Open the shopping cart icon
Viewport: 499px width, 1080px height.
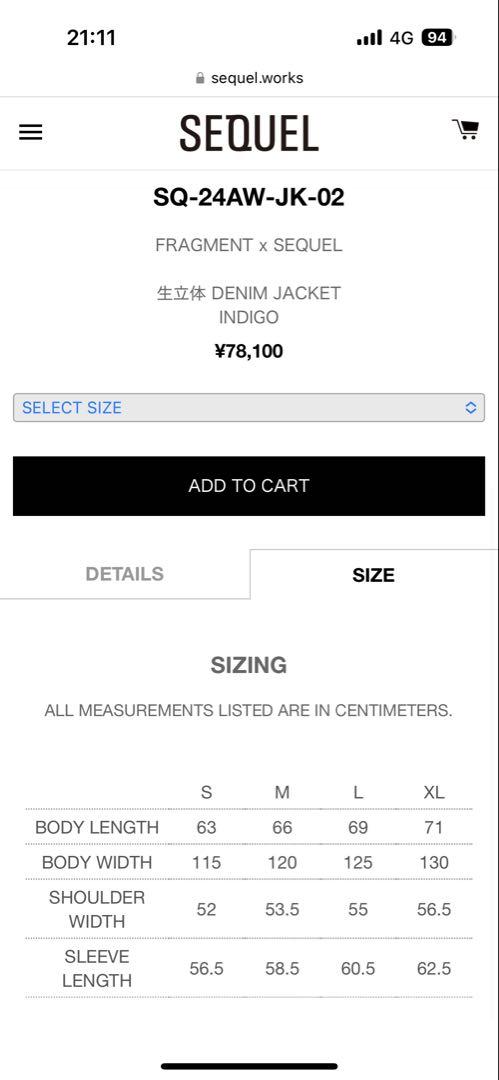click(x=465, y=129)
